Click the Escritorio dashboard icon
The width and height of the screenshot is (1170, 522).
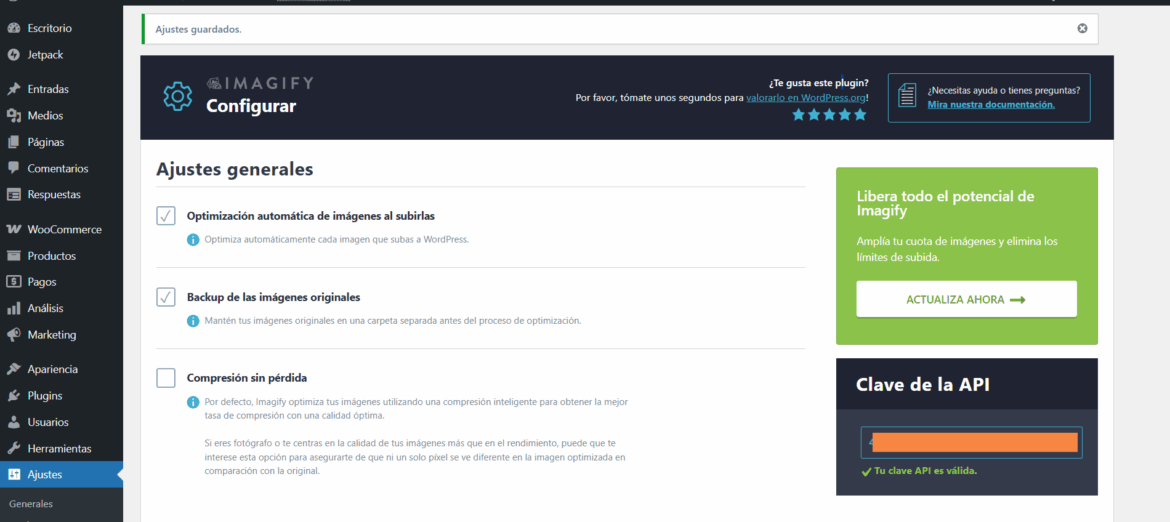pos(13,28)
